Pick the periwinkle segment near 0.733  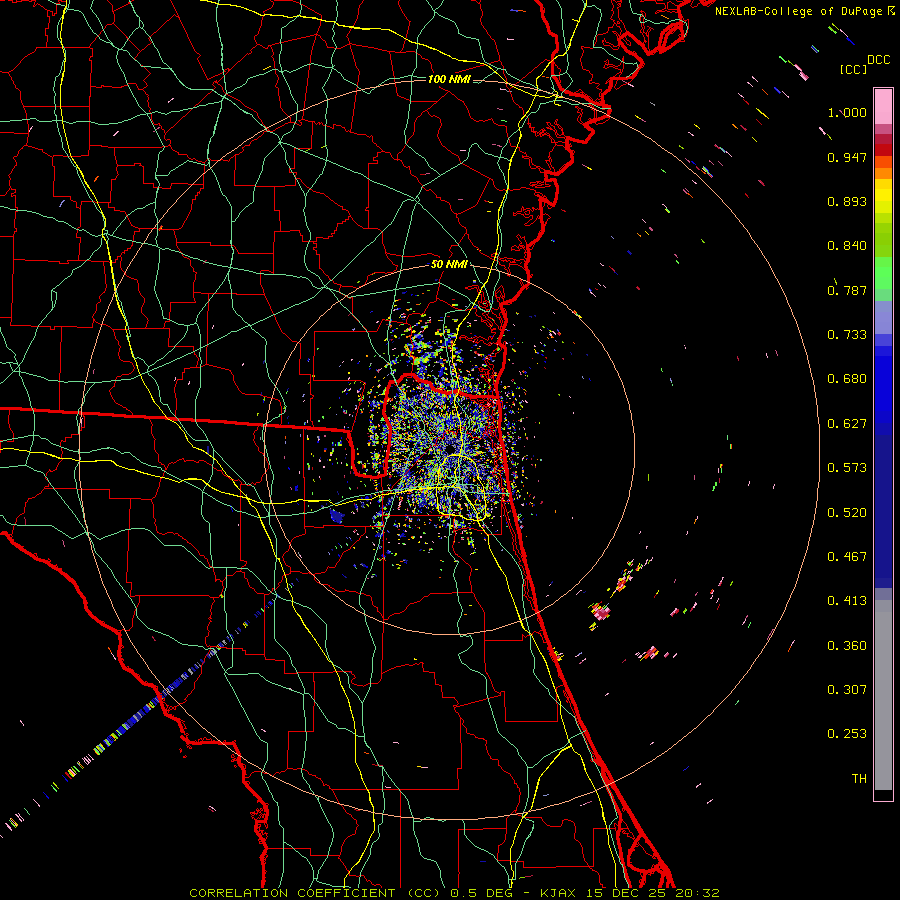[x=883, y=318]
